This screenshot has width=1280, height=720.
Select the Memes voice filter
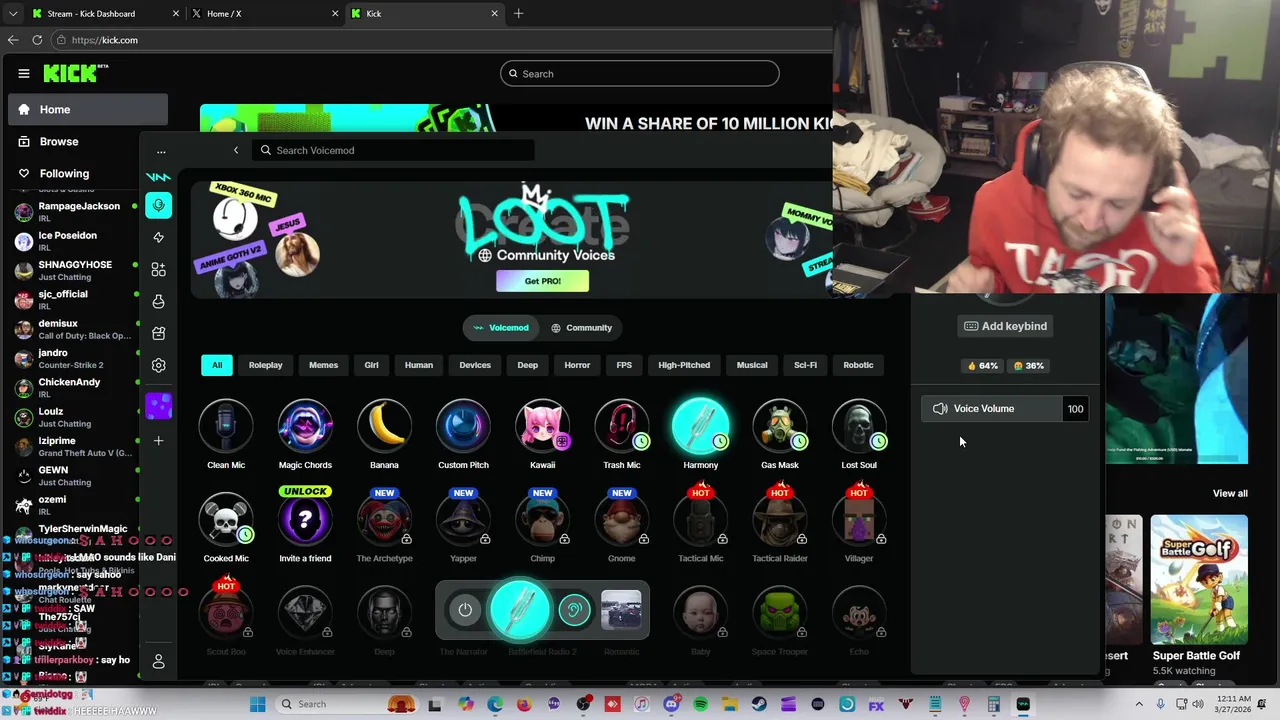tap(323, 365)
